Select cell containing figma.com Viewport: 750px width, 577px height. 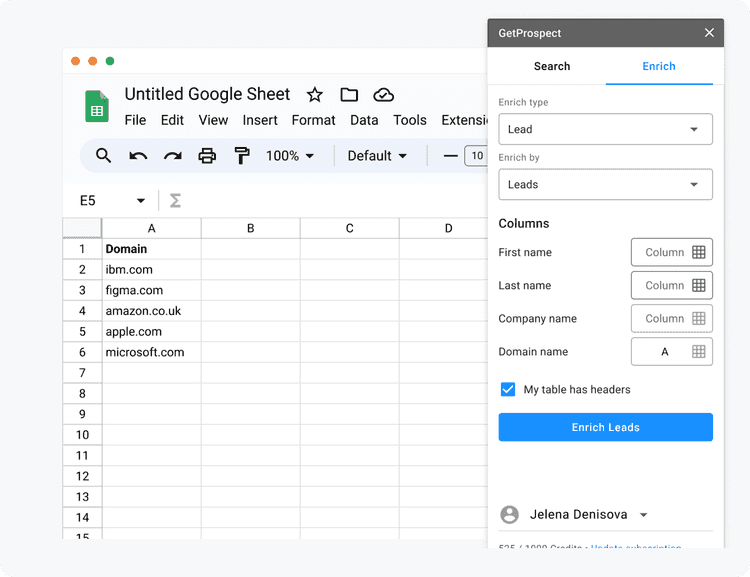point(151,290)
